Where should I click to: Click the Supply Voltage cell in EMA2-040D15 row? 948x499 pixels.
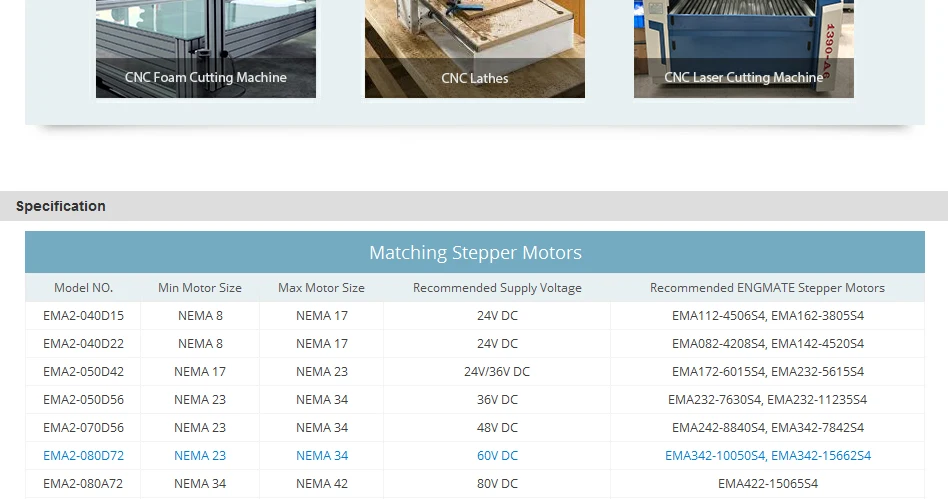pyautogui.click(x=497, y=316)
